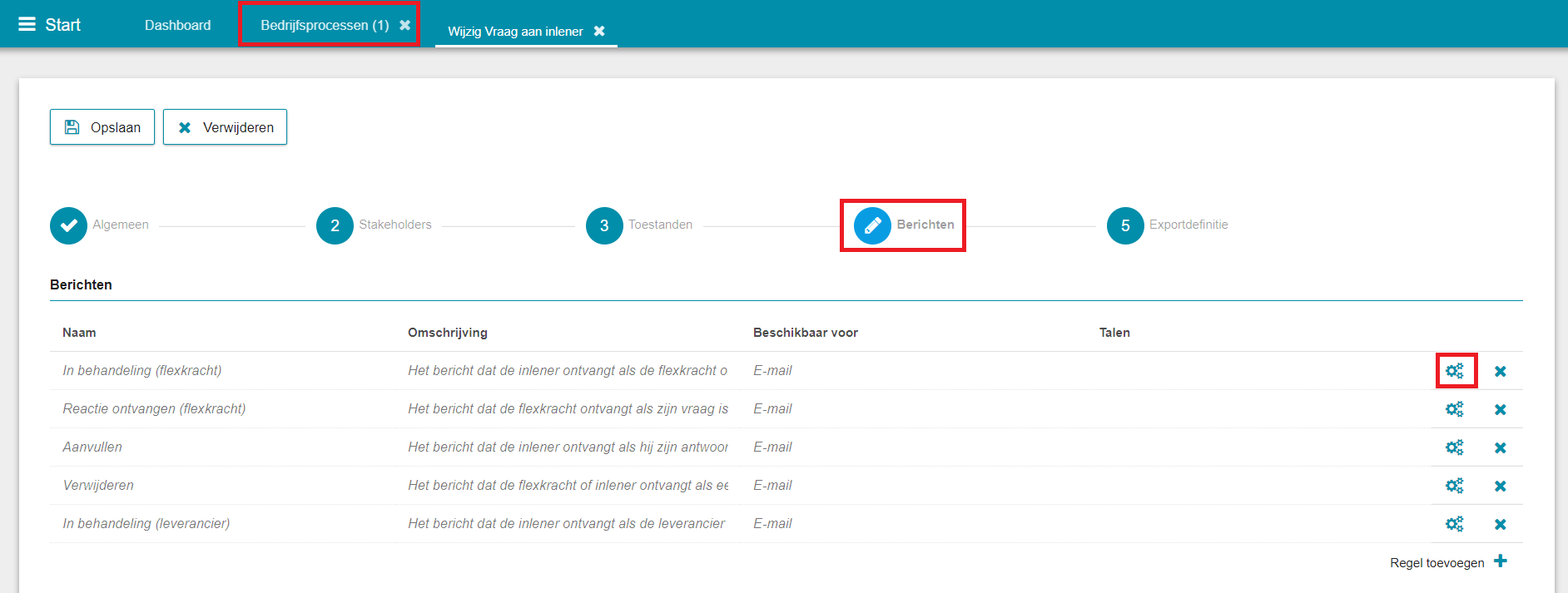Open settings for Reactie ontvangen (flexkracht)
This screenshot has height=593, width=1568.
point(1455,409)
